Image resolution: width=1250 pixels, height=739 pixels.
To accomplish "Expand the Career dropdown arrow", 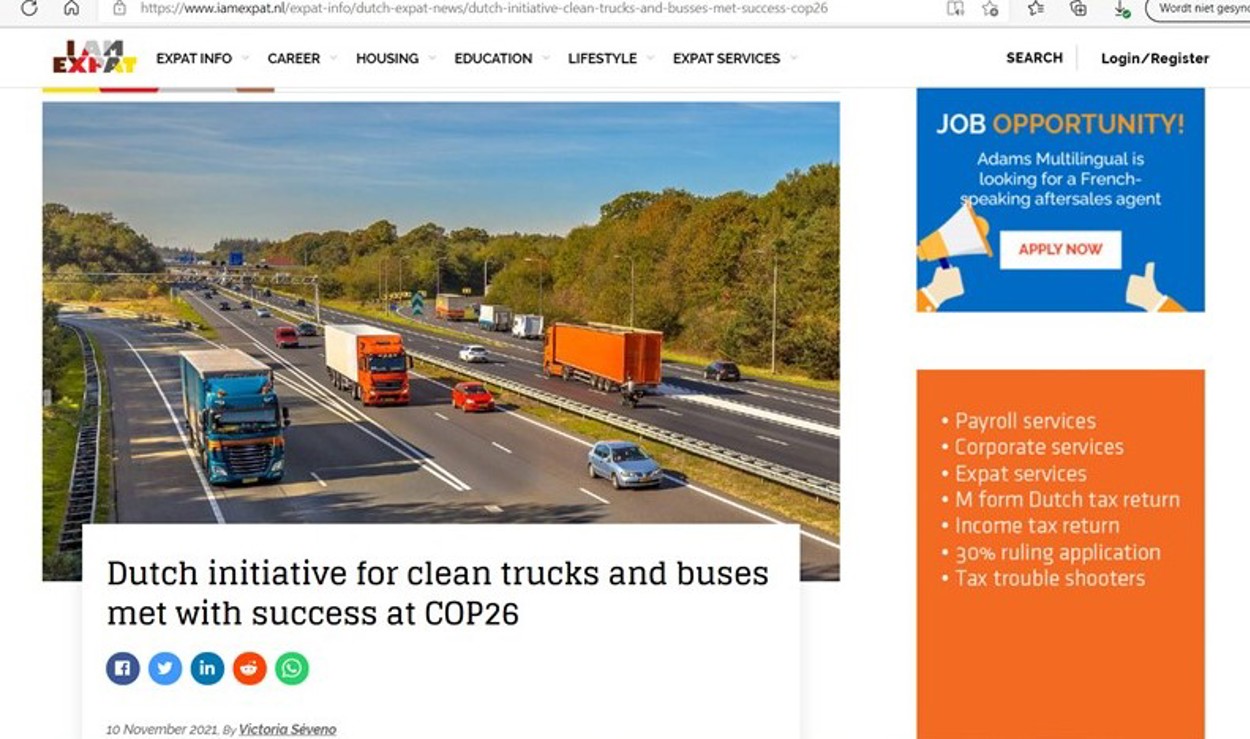I will (x=333, y=58).
